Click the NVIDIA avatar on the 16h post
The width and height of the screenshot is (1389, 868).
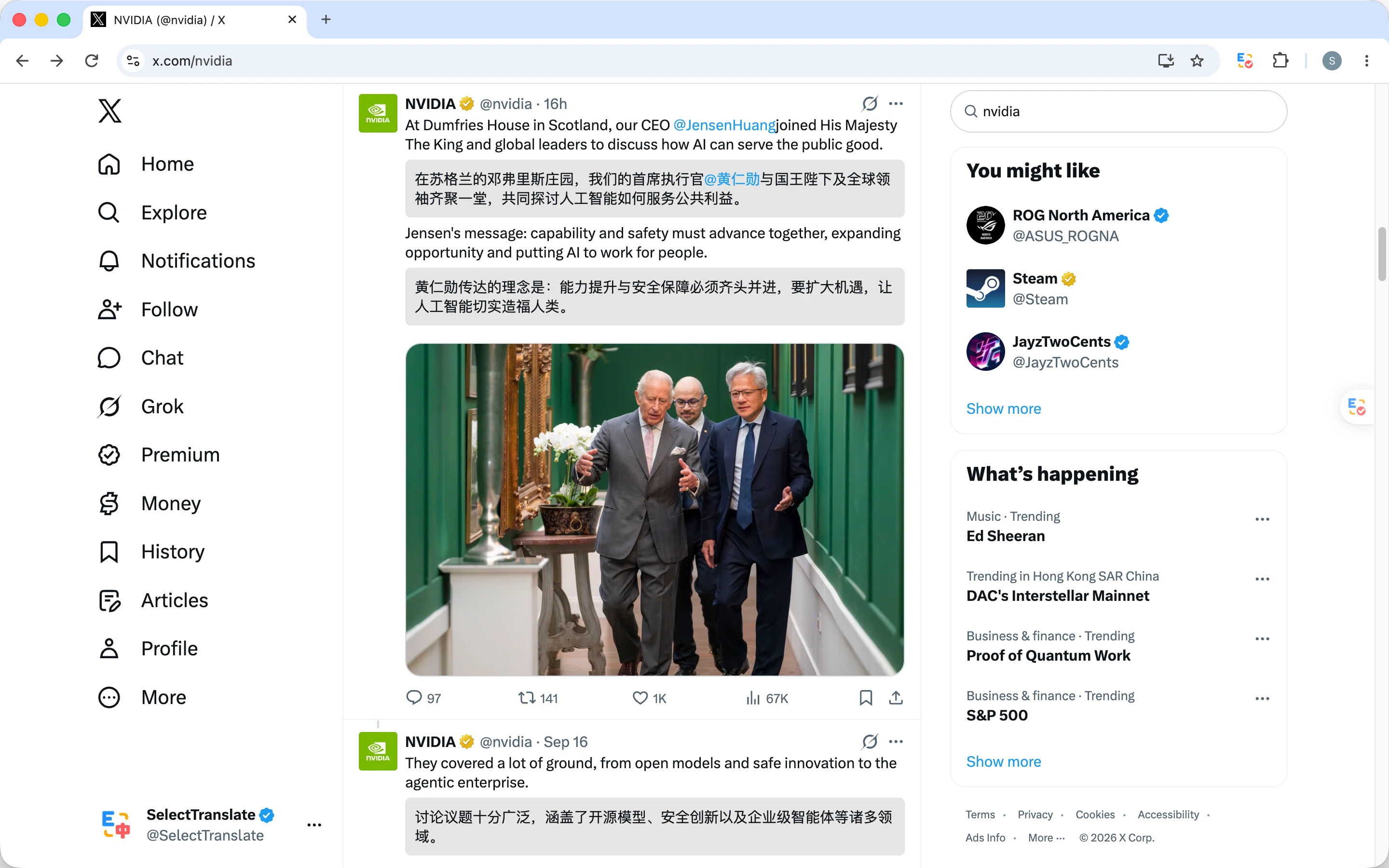[x=378, y=113]
